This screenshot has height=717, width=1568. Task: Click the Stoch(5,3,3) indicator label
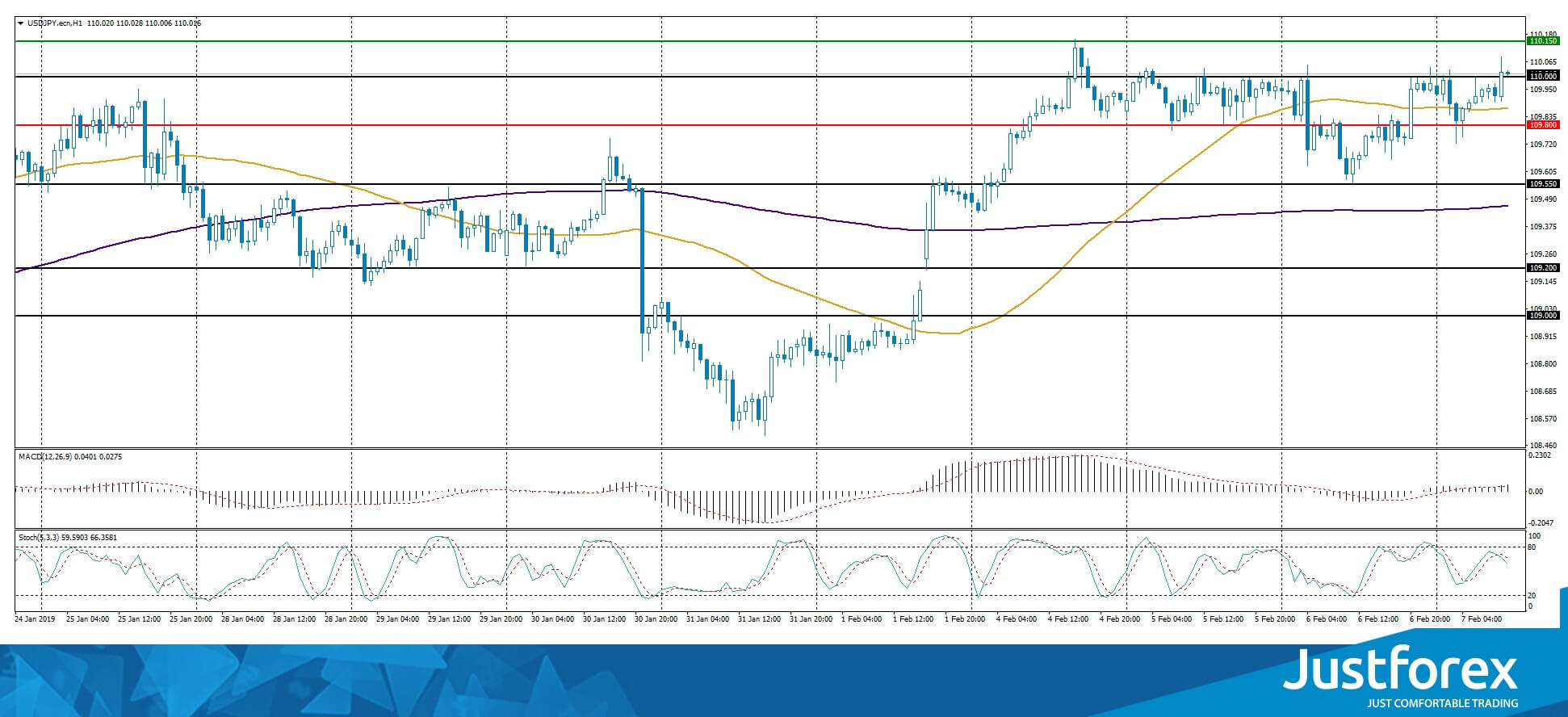[40, 538]
